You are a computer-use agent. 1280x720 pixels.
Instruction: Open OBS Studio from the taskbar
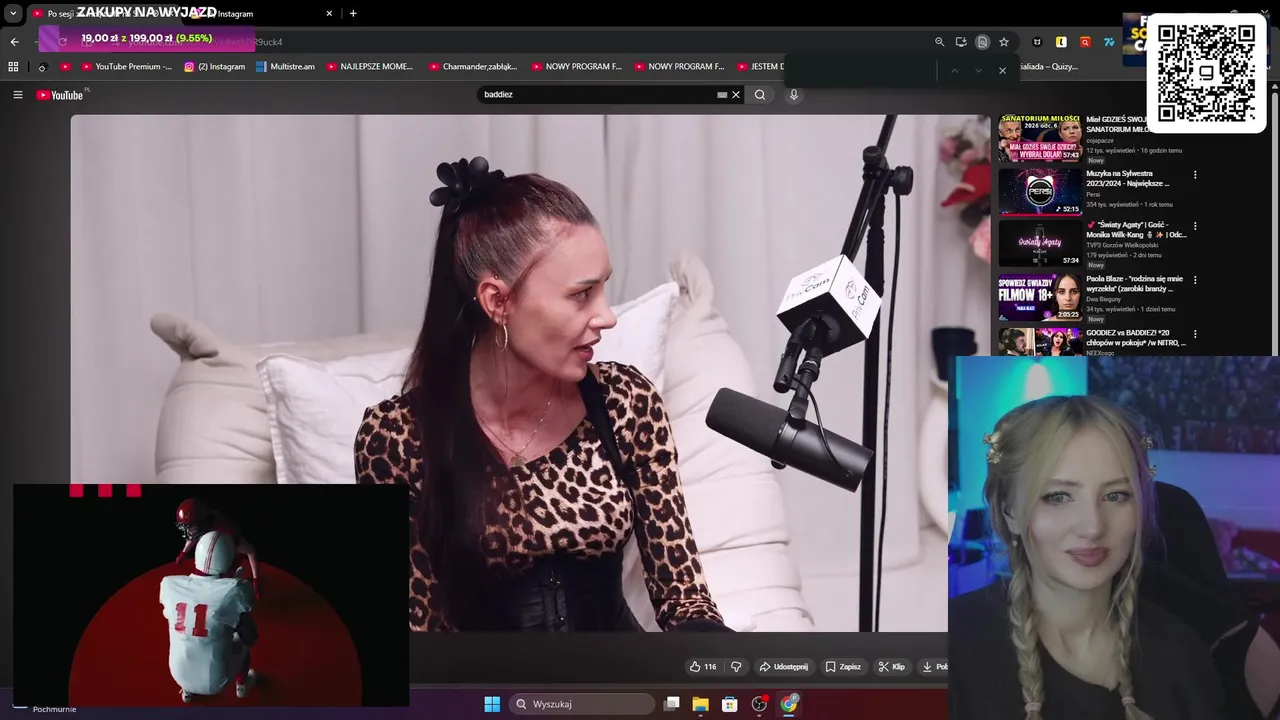(x=759, y=704)
